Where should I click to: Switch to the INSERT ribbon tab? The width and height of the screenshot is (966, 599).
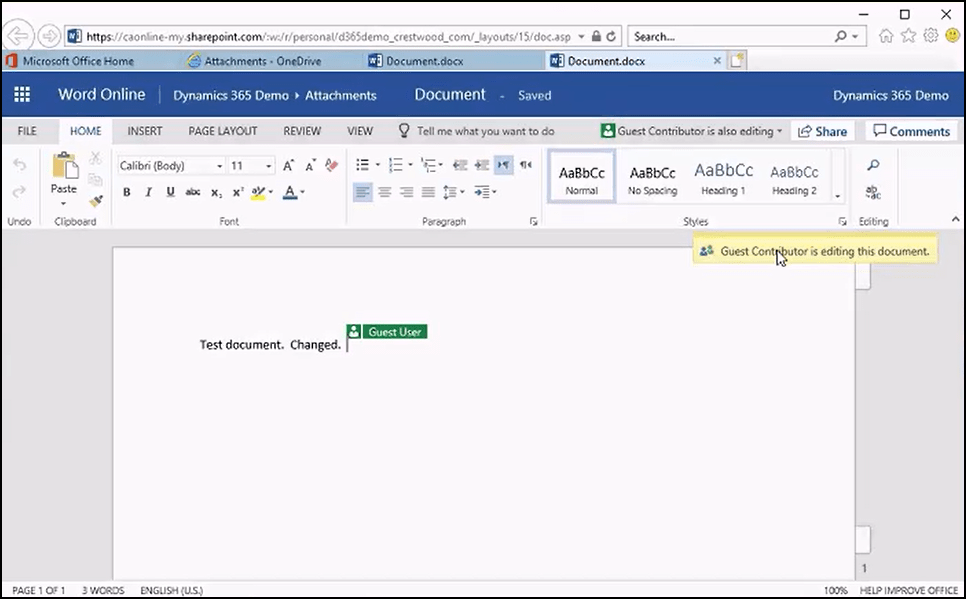click(x=145, y=131)
